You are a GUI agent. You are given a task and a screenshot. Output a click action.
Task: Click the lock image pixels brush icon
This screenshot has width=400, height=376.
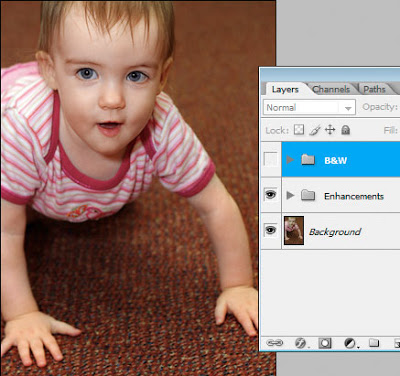[315, 130]
